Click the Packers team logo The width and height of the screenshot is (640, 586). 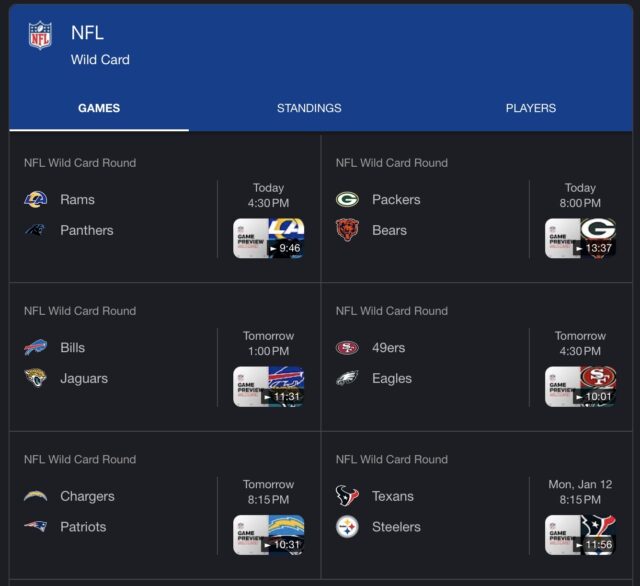tap(347, 199)
